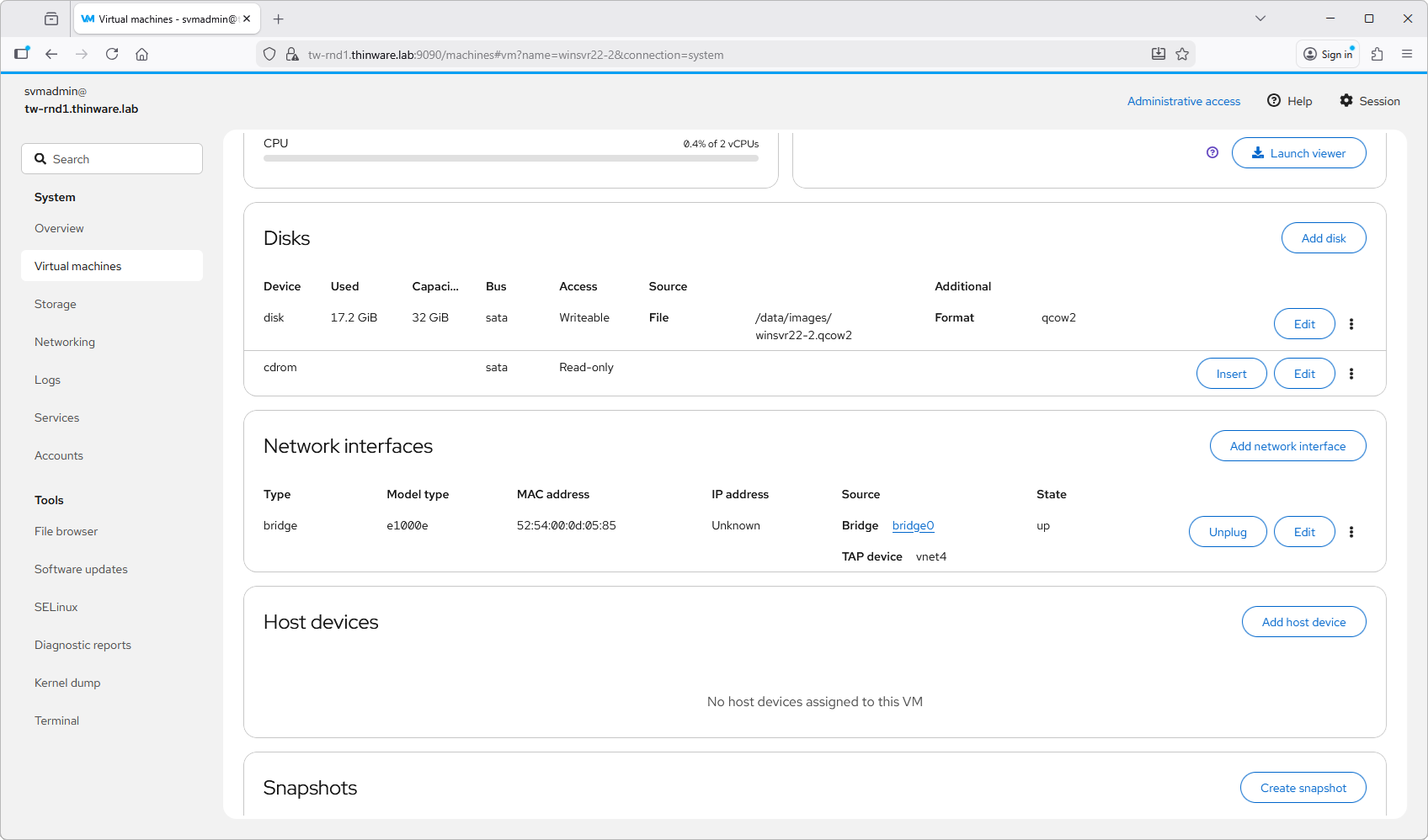The width and height of the screenshot is (1428, 840).
Task: Open Accounts in the sidebar
Action: 112,455
